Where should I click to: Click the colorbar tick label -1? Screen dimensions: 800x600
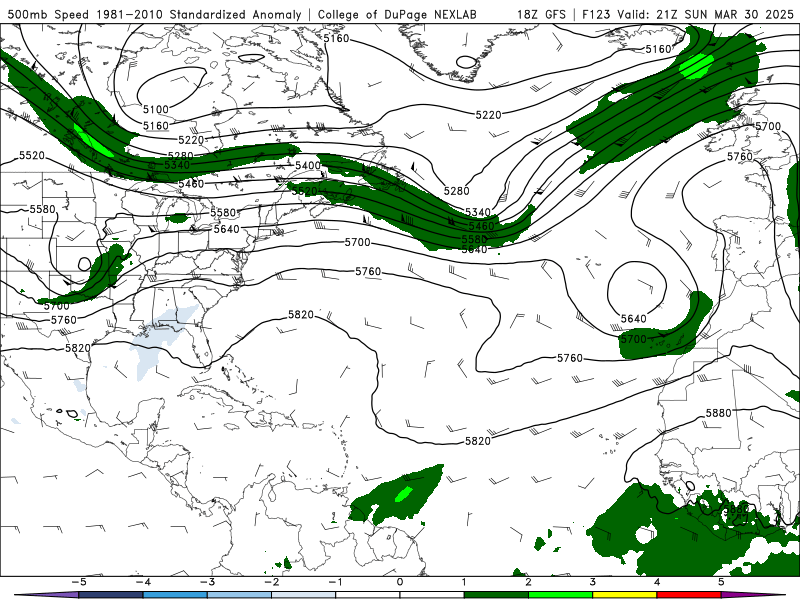(335, 582)
